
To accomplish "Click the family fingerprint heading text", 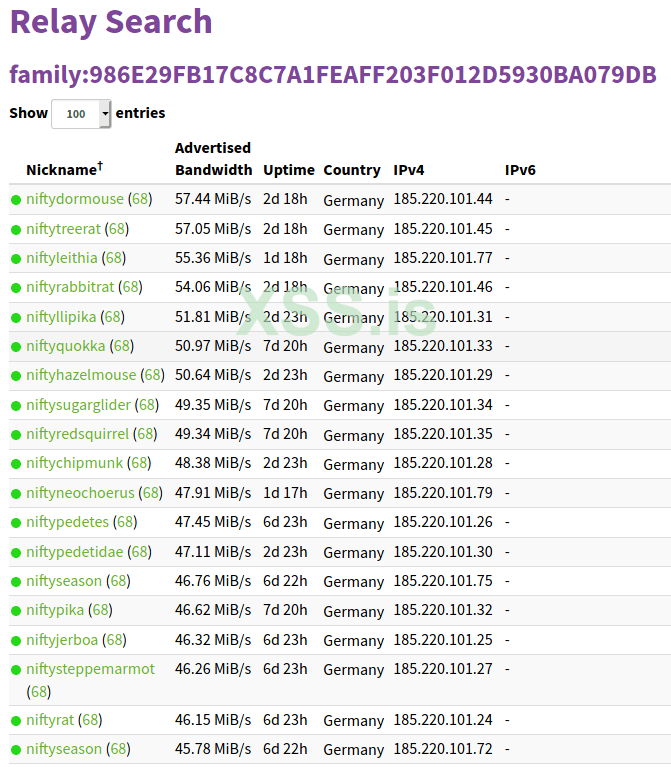I will pyautogui.click(x=333, y=75).
